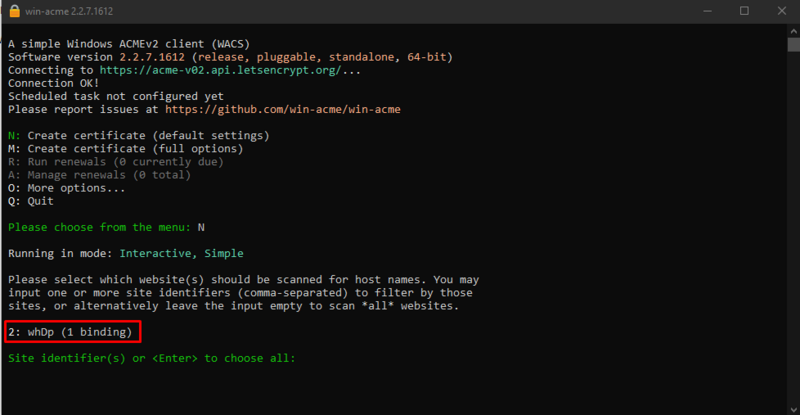Maximize the win-acme window
The image size is (800, 415).
(744, 11)
